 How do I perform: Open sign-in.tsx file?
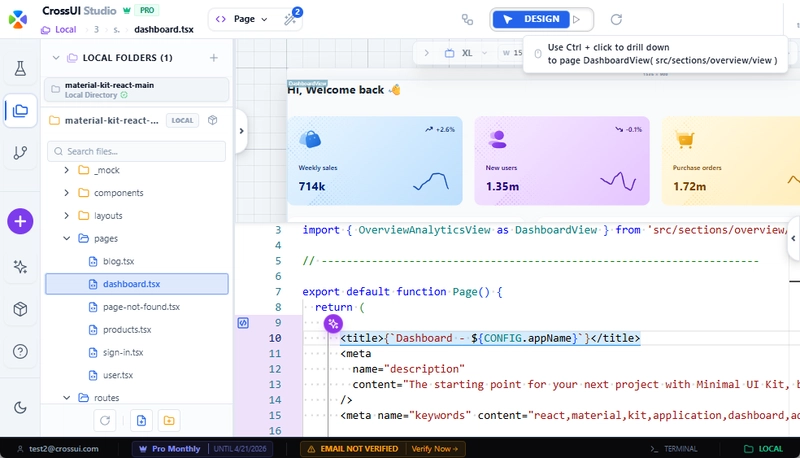[x=123, y=352]
